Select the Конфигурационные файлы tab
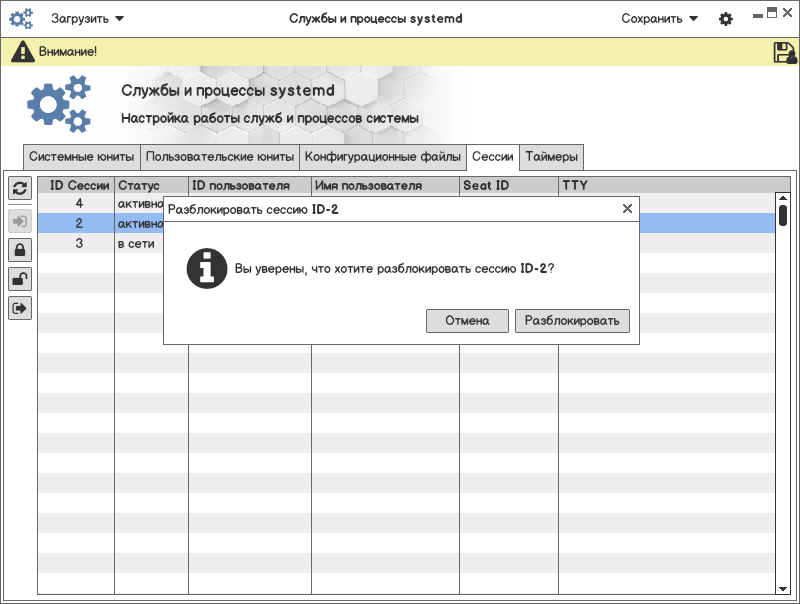 [383, 157]
